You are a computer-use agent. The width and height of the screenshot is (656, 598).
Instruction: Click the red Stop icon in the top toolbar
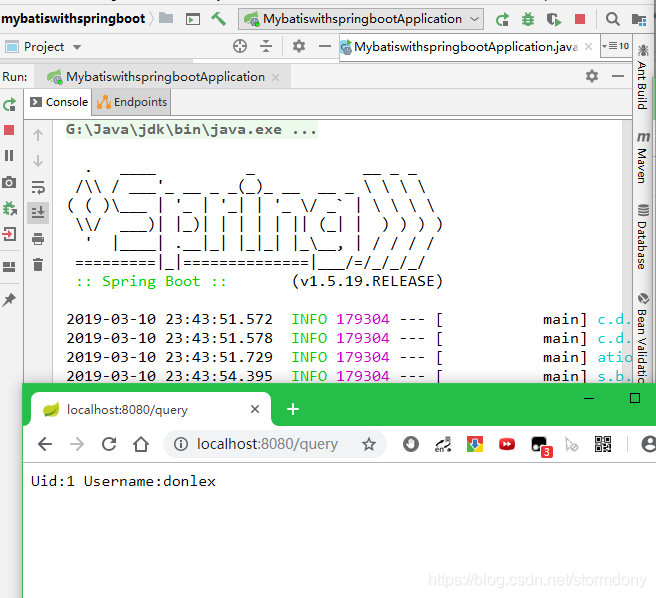click(x=580, y=19)
